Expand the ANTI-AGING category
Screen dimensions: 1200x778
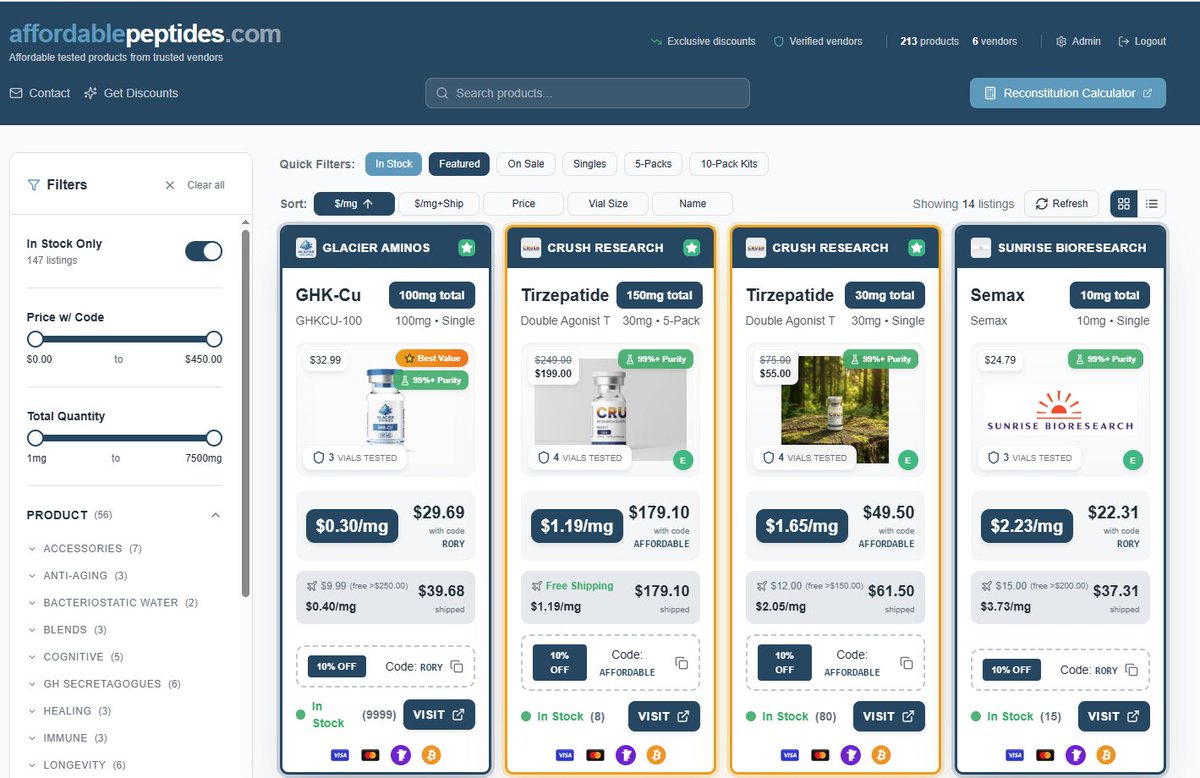(x=78, y=576)
